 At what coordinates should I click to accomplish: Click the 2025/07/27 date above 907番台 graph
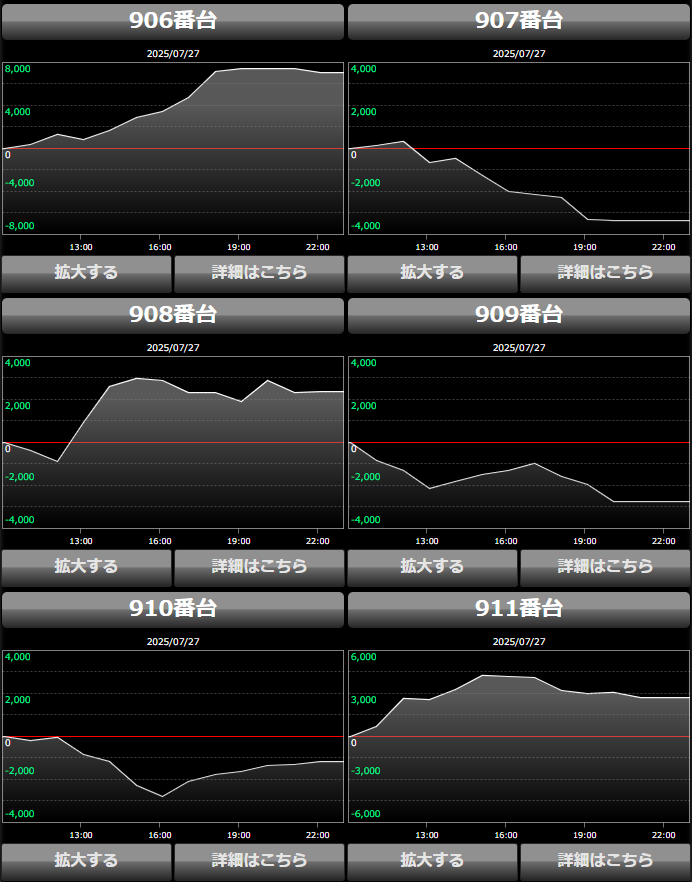(519, 54)
